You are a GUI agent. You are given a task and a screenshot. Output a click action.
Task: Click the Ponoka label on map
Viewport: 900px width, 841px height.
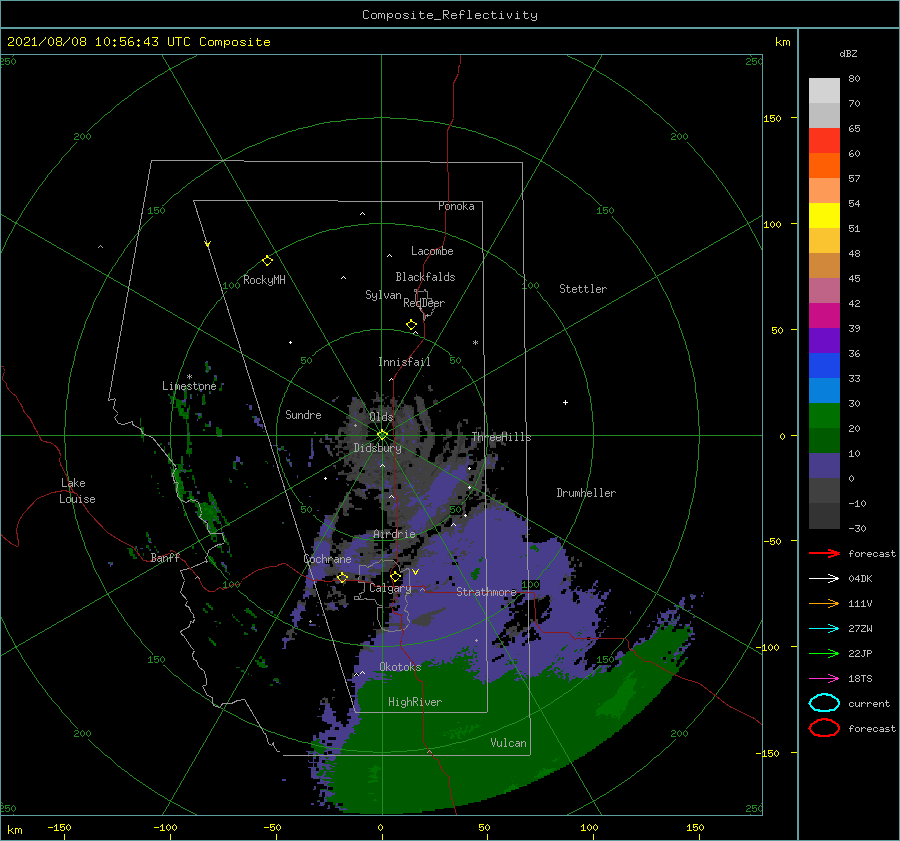point(456,206)
